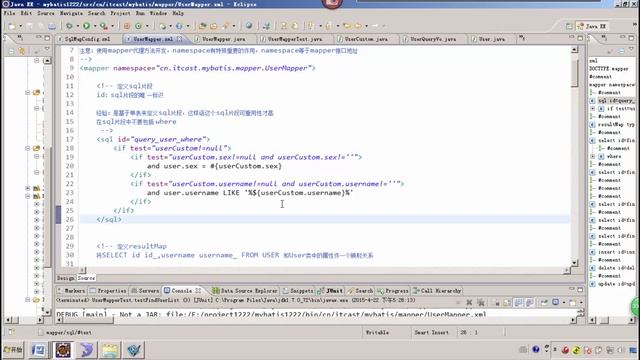Click the New file toolbar icon

click(x=12, y=26)
